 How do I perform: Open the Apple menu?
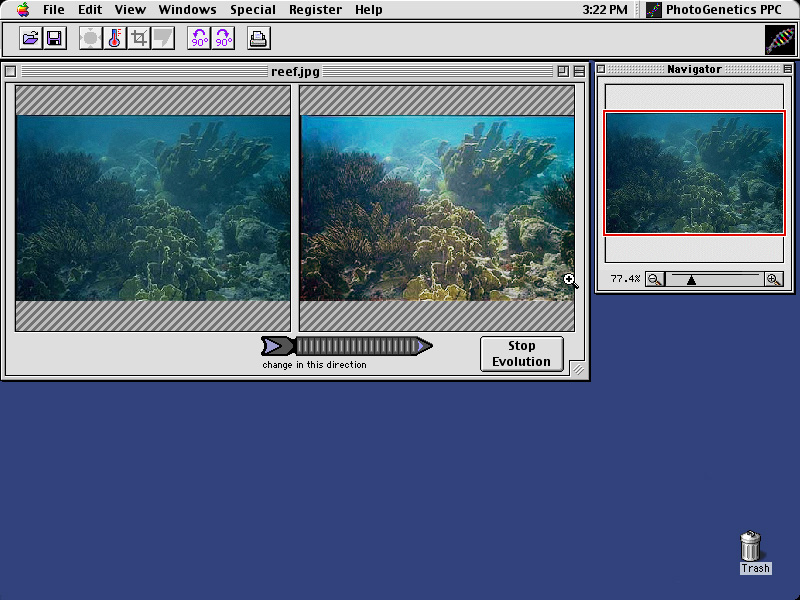23,10
